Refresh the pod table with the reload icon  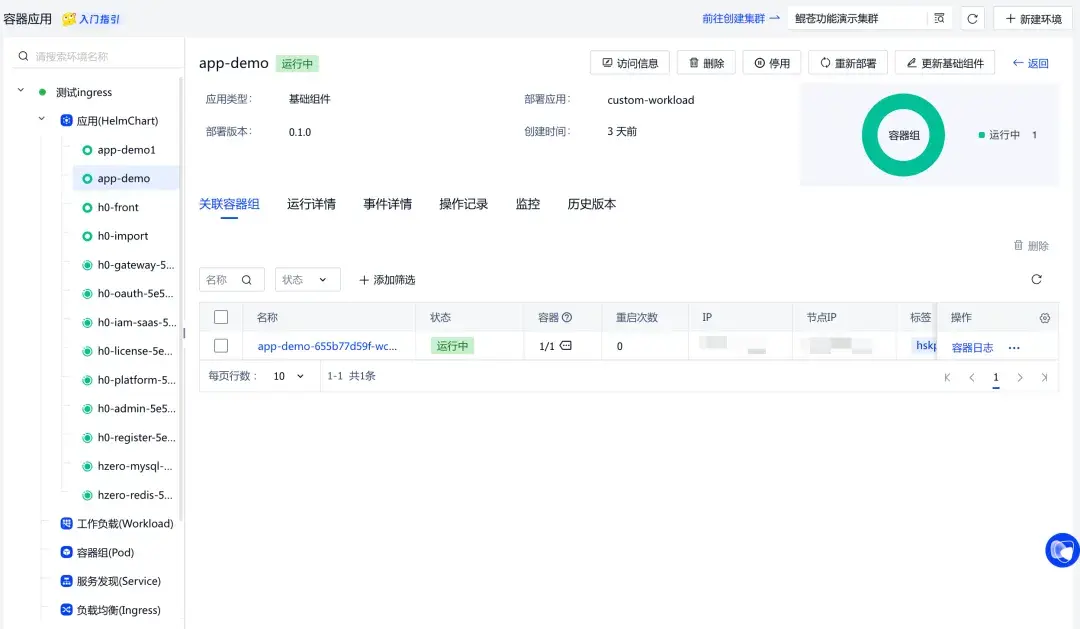1036,279
